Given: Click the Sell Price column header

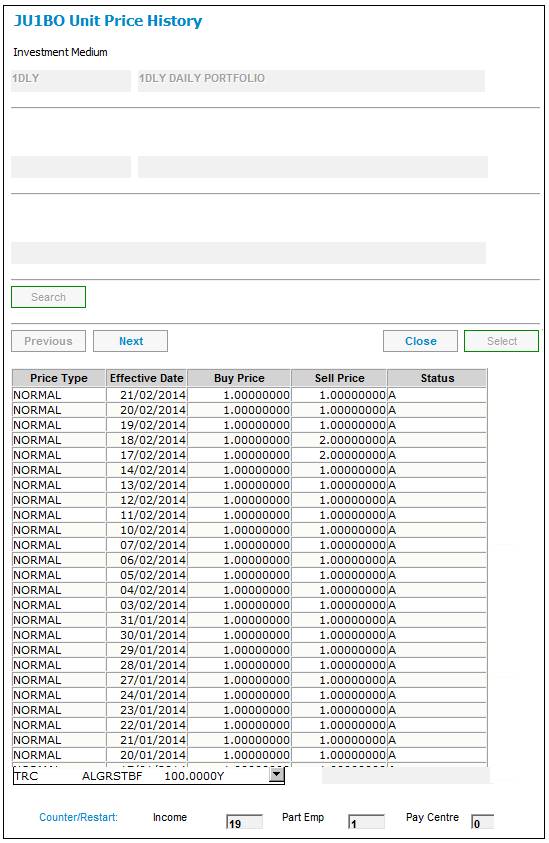Looking at the screenshot, I should (x=339, y=378).
